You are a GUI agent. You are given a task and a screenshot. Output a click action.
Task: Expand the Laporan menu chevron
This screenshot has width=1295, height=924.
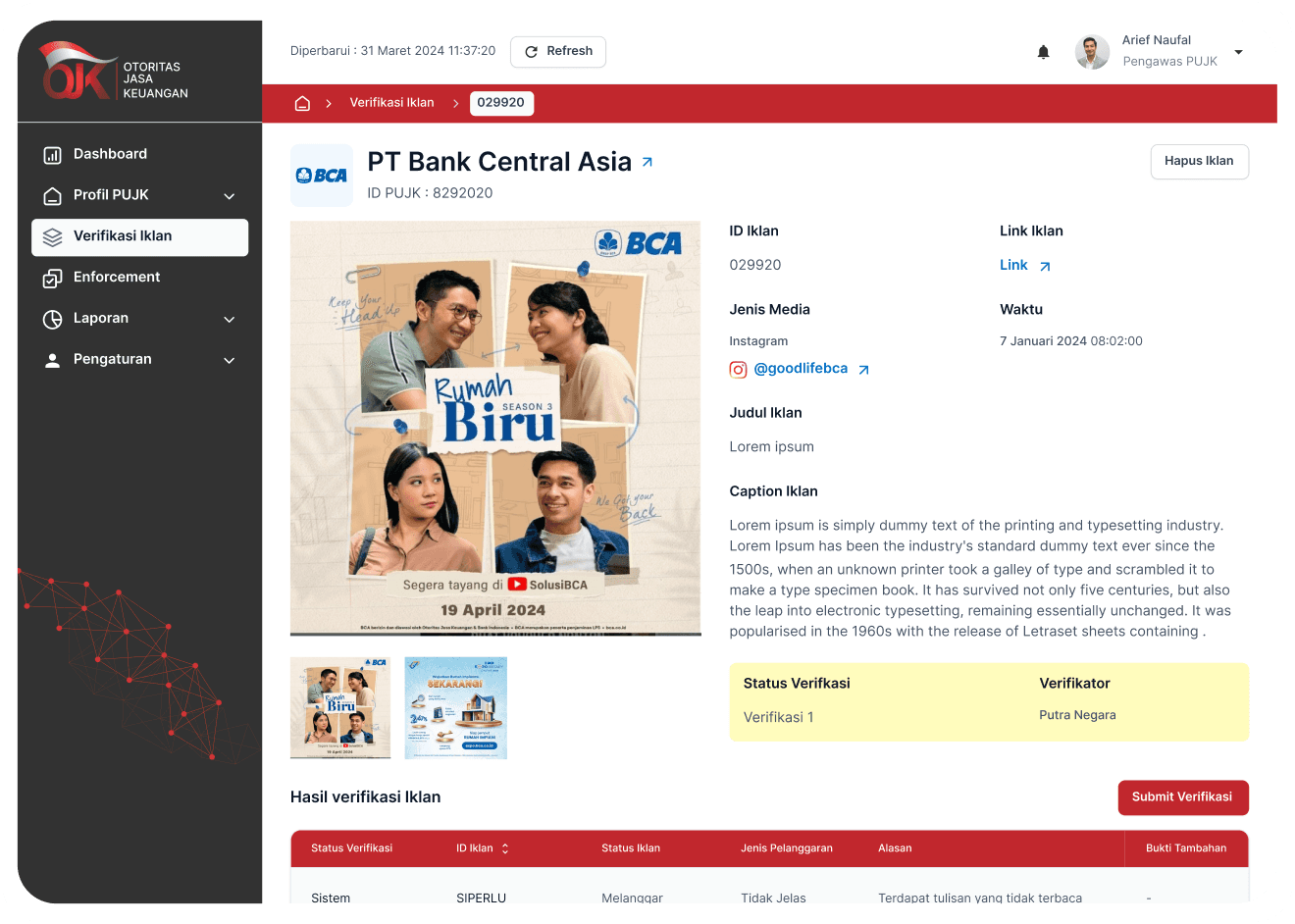click(x=229, y=320)
